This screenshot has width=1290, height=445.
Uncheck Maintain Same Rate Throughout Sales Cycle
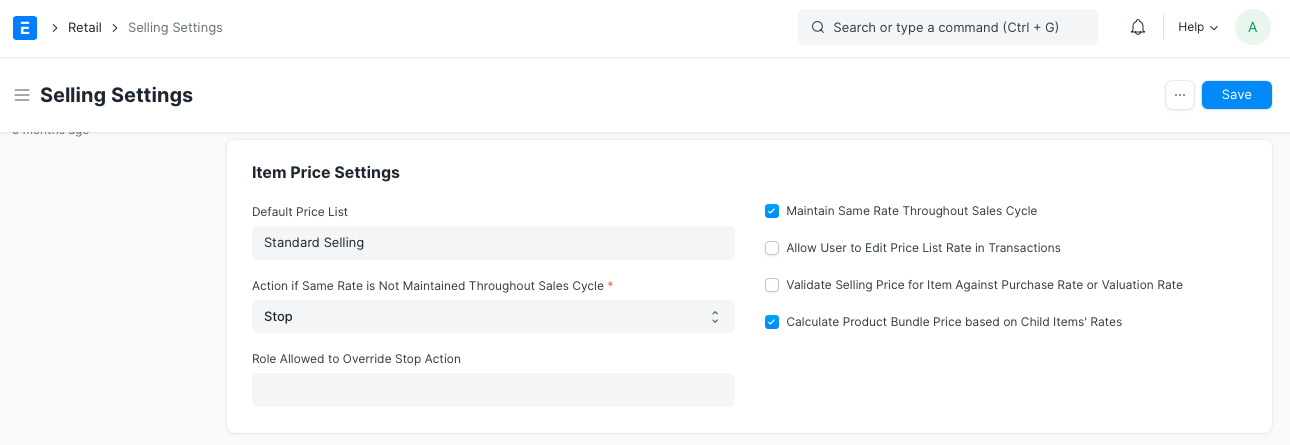tap(772, 211)
